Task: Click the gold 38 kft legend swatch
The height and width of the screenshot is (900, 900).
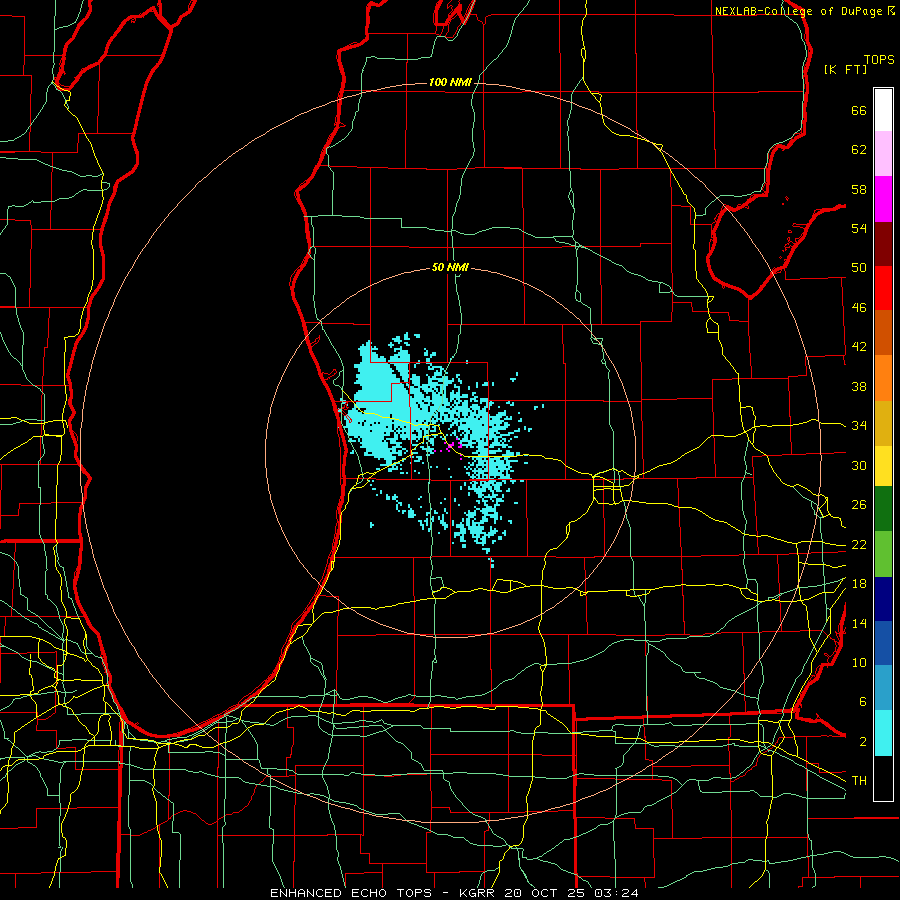Action: (x=883, y=423)
